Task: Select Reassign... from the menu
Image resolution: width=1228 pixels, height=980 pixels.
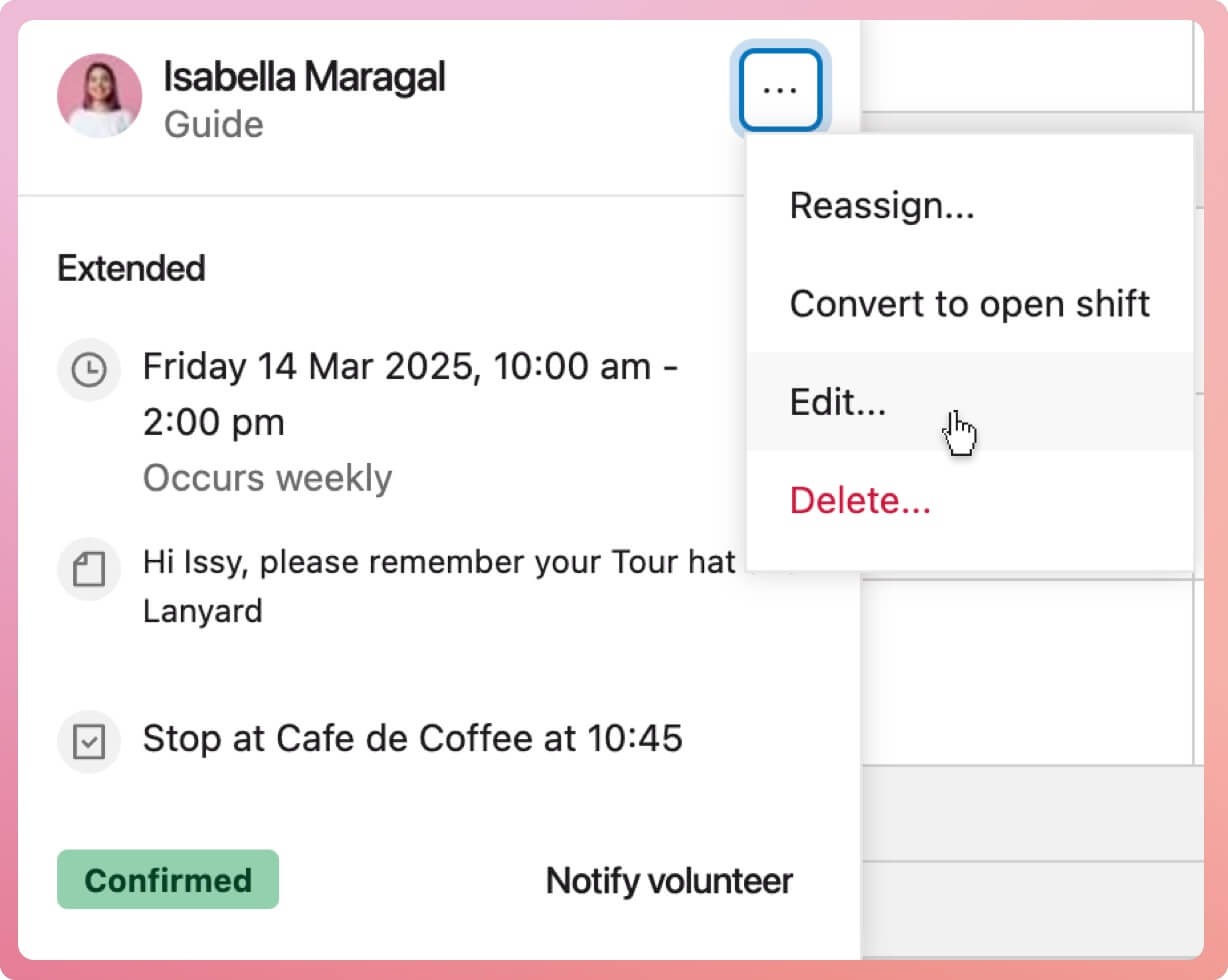Action: coord(881,206)
